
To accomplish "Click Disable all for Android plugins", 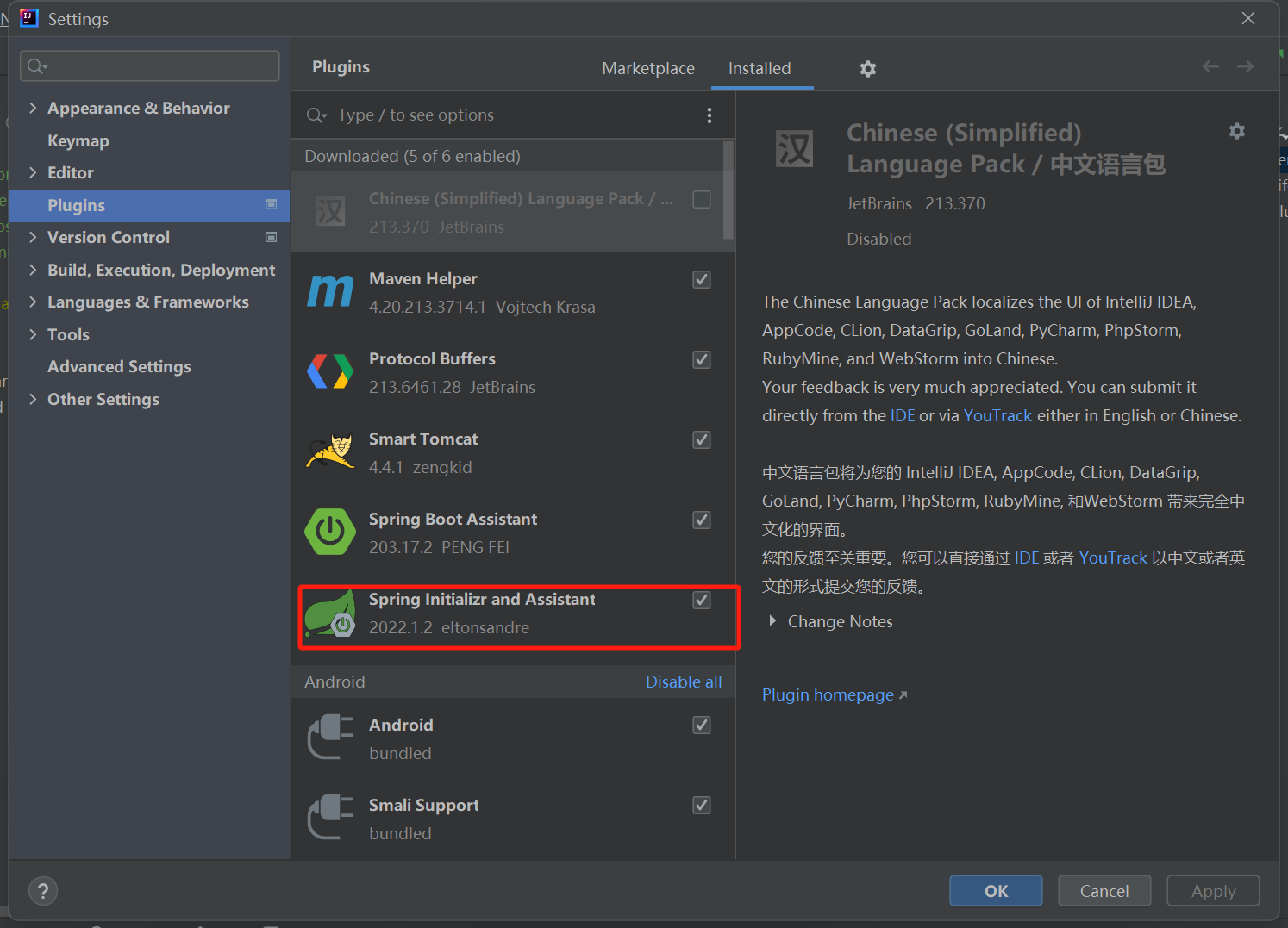I will pos(684,682).
